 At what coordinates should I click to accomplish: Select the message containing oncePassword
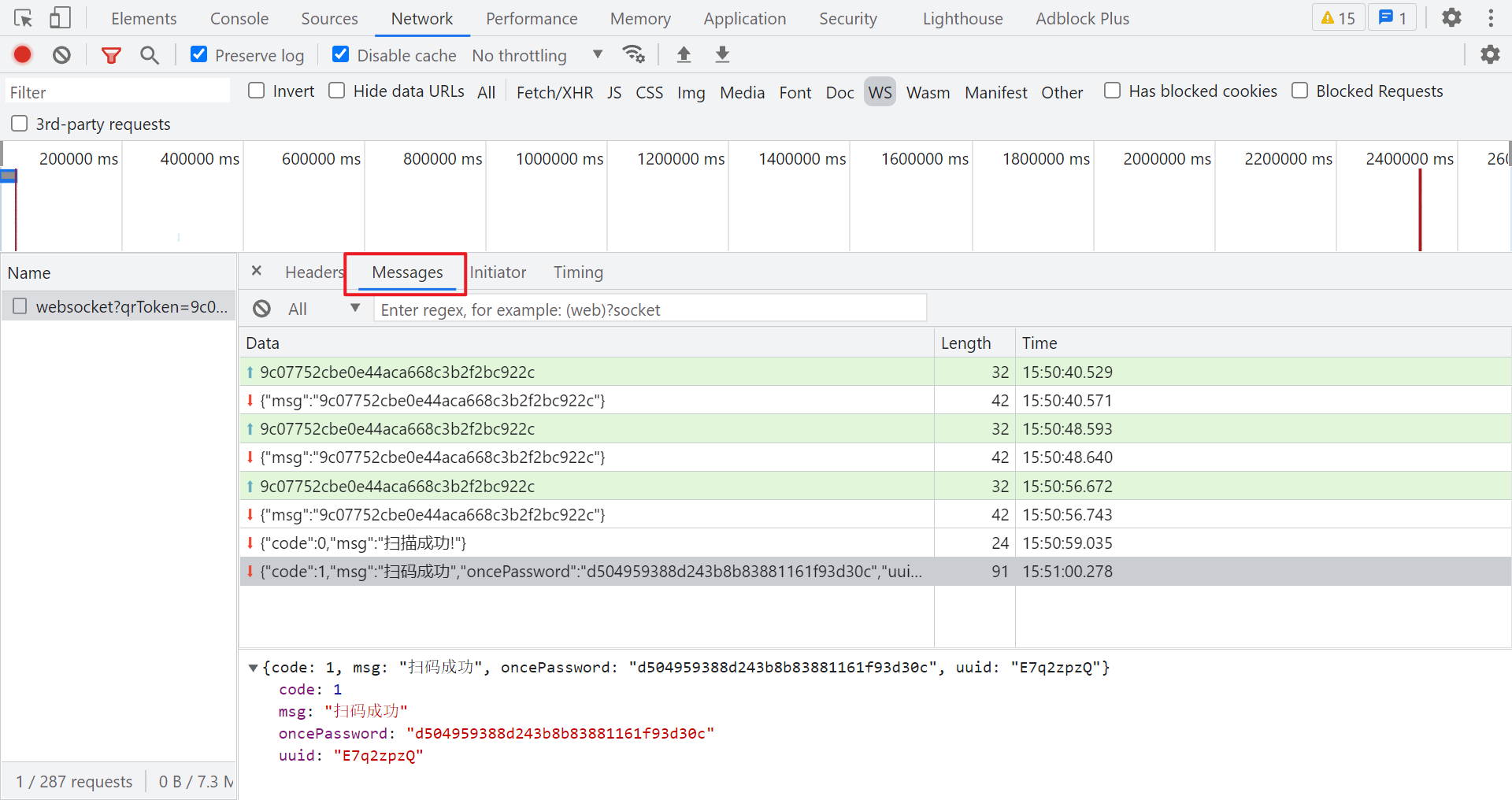[x=875, y=571]
